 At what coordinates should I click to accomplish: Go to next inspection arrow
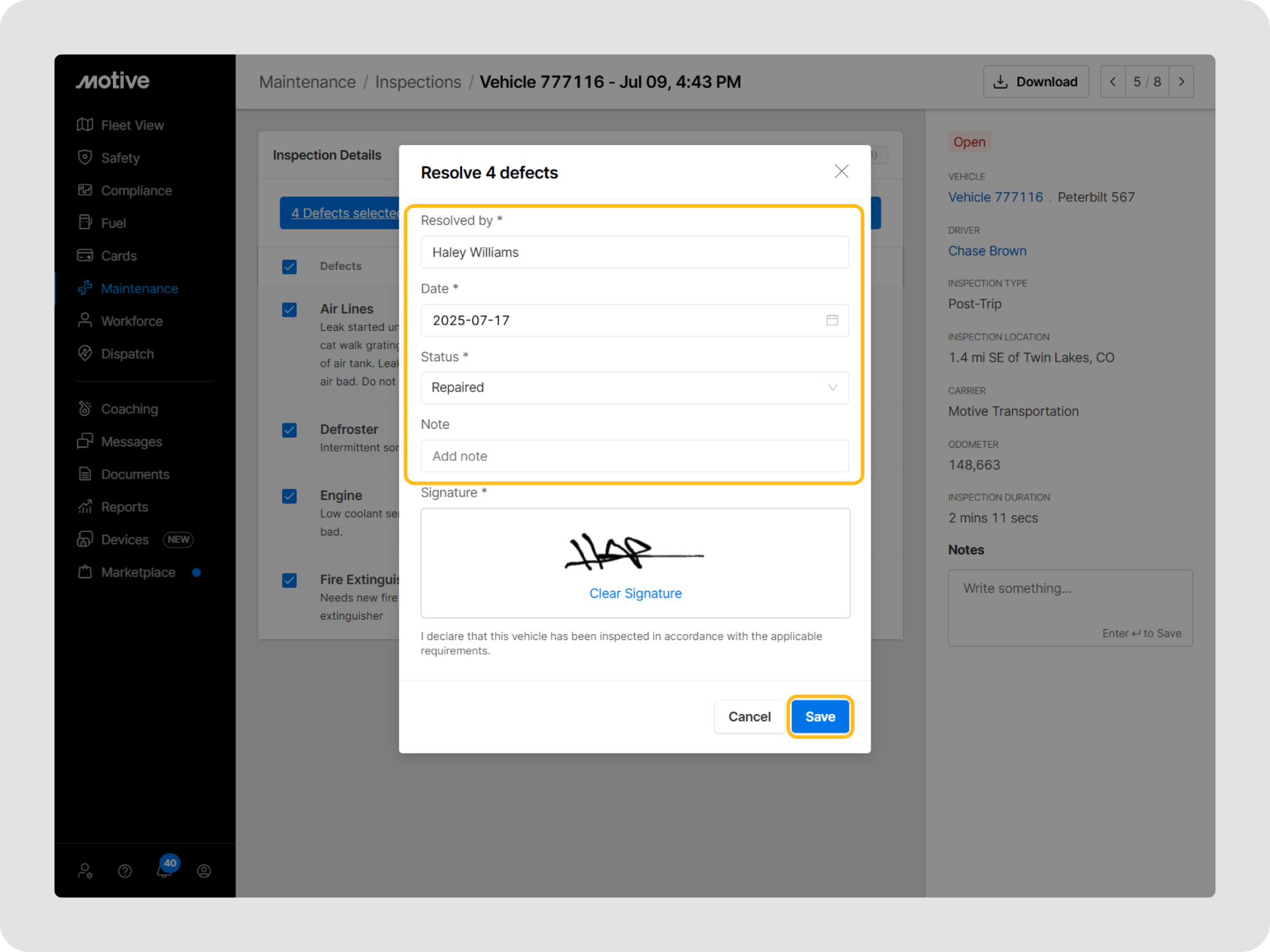(x=1181, y=82)
